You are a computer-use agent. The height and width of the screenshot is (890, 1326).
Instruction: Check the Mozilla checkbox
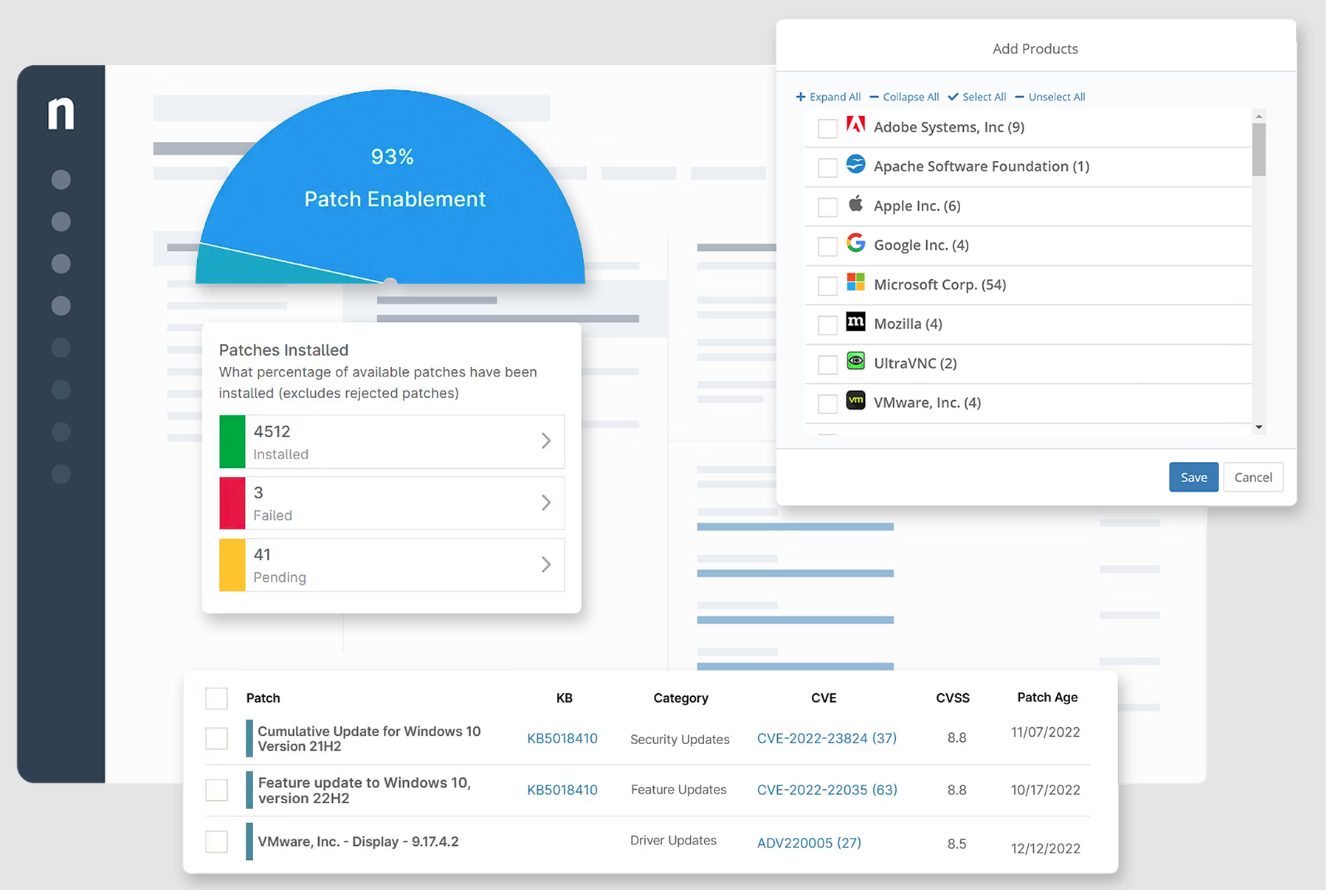(827, 325)
